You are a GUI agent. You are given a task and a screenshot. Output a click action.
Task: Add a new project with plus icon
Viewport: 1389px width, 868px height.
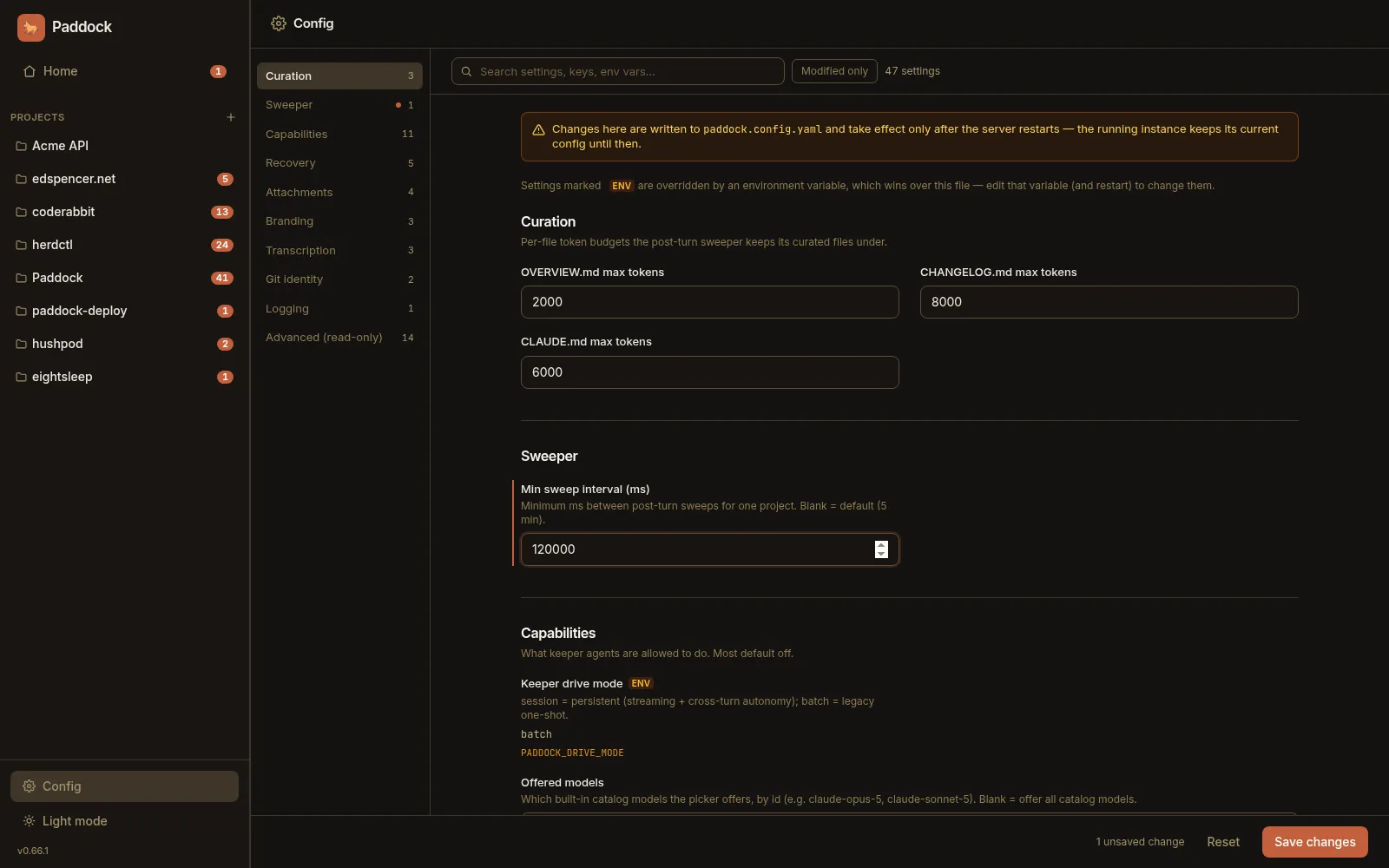tap(231, 117)
